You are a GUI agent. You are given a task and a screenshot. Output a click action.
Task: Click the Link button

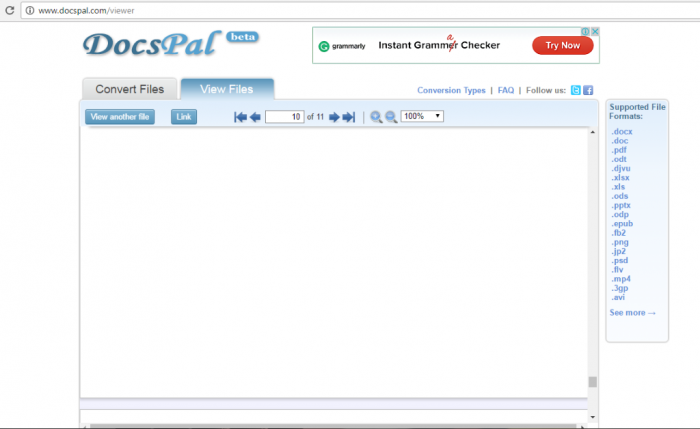tap(184, 117)
